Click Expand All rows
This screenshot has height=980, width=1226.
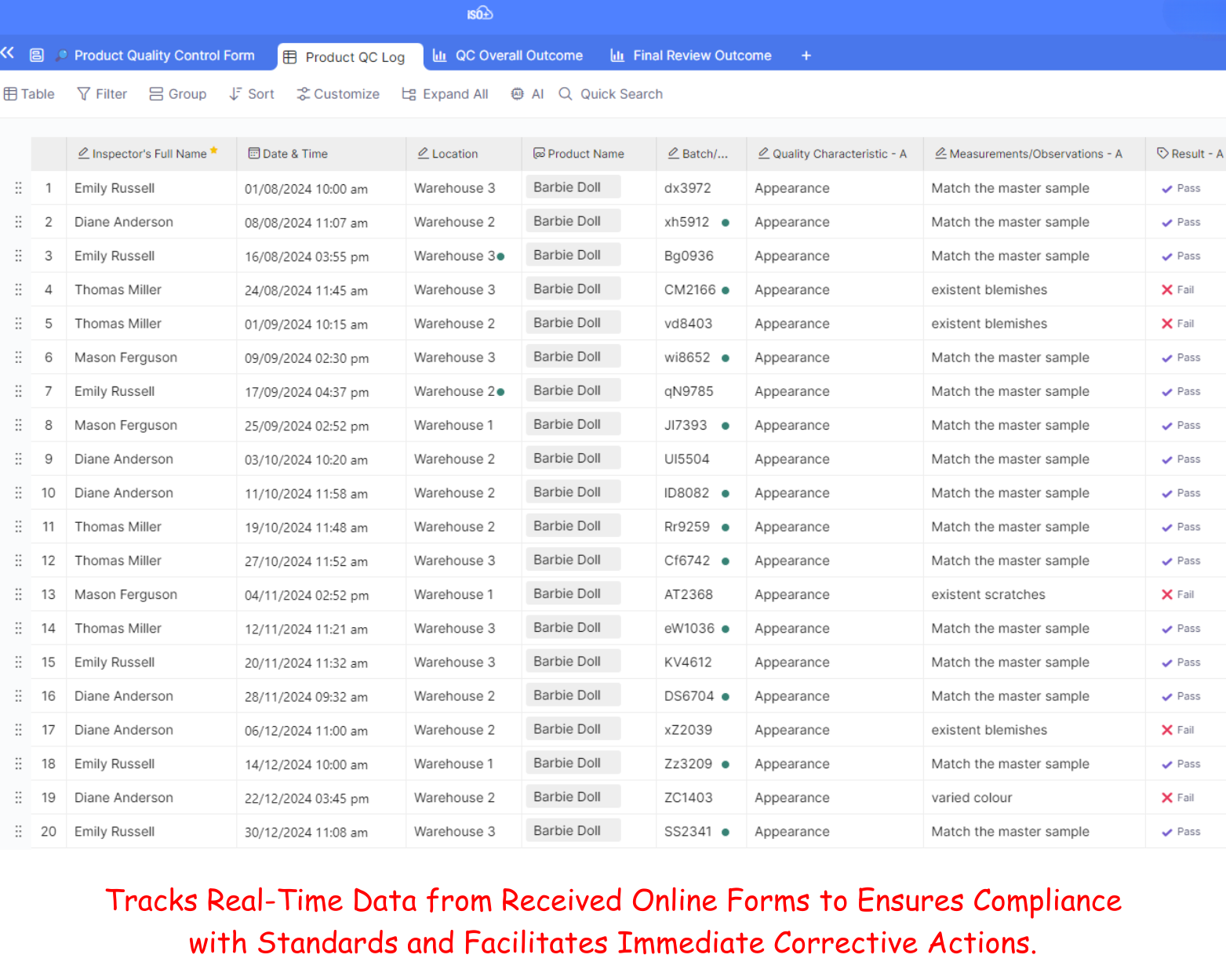coord(445,94)
